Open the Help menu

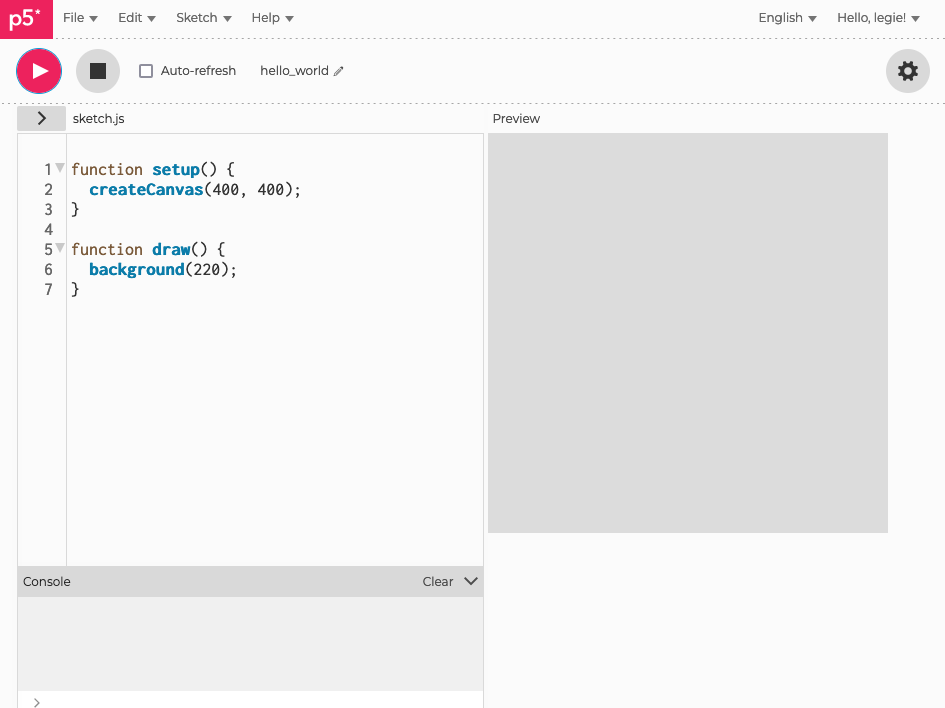coord(272,18)
